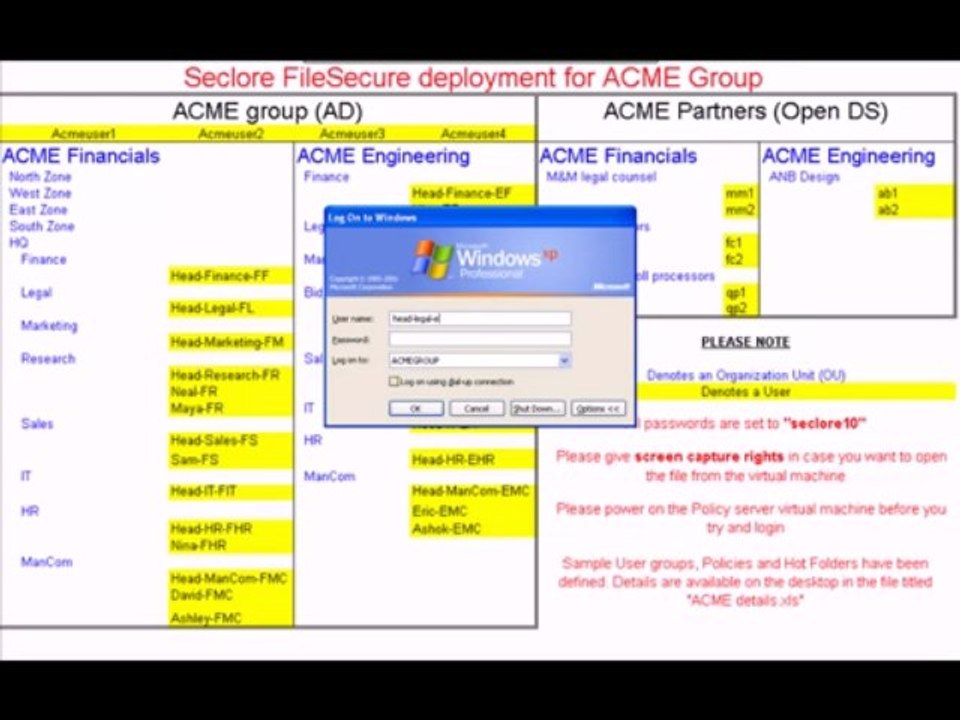Click the ACME group (AD) header

coord(268,111)
